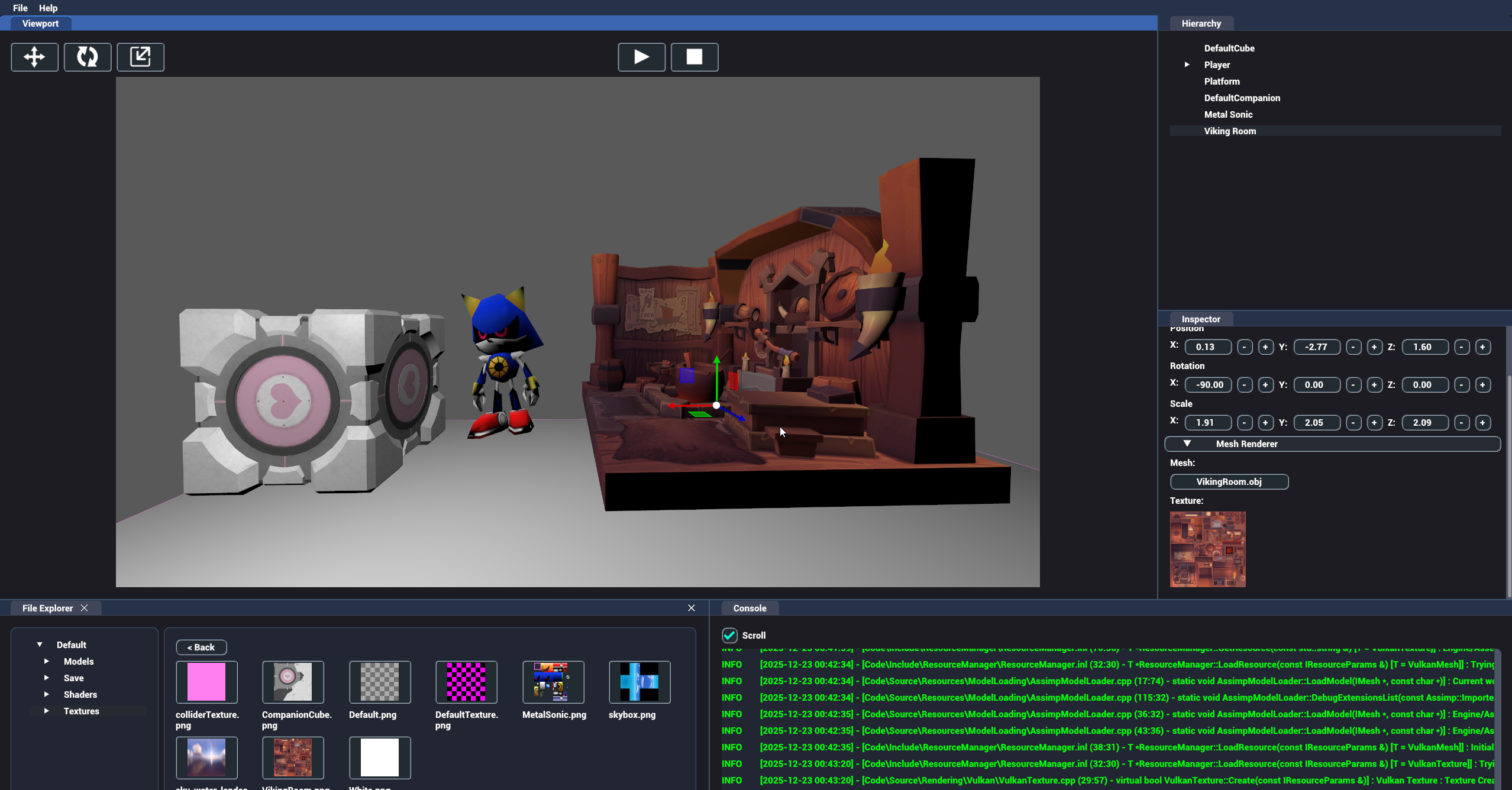
Task: Select Metal Sonic in Hierarchy
Action: [1228, 114]
